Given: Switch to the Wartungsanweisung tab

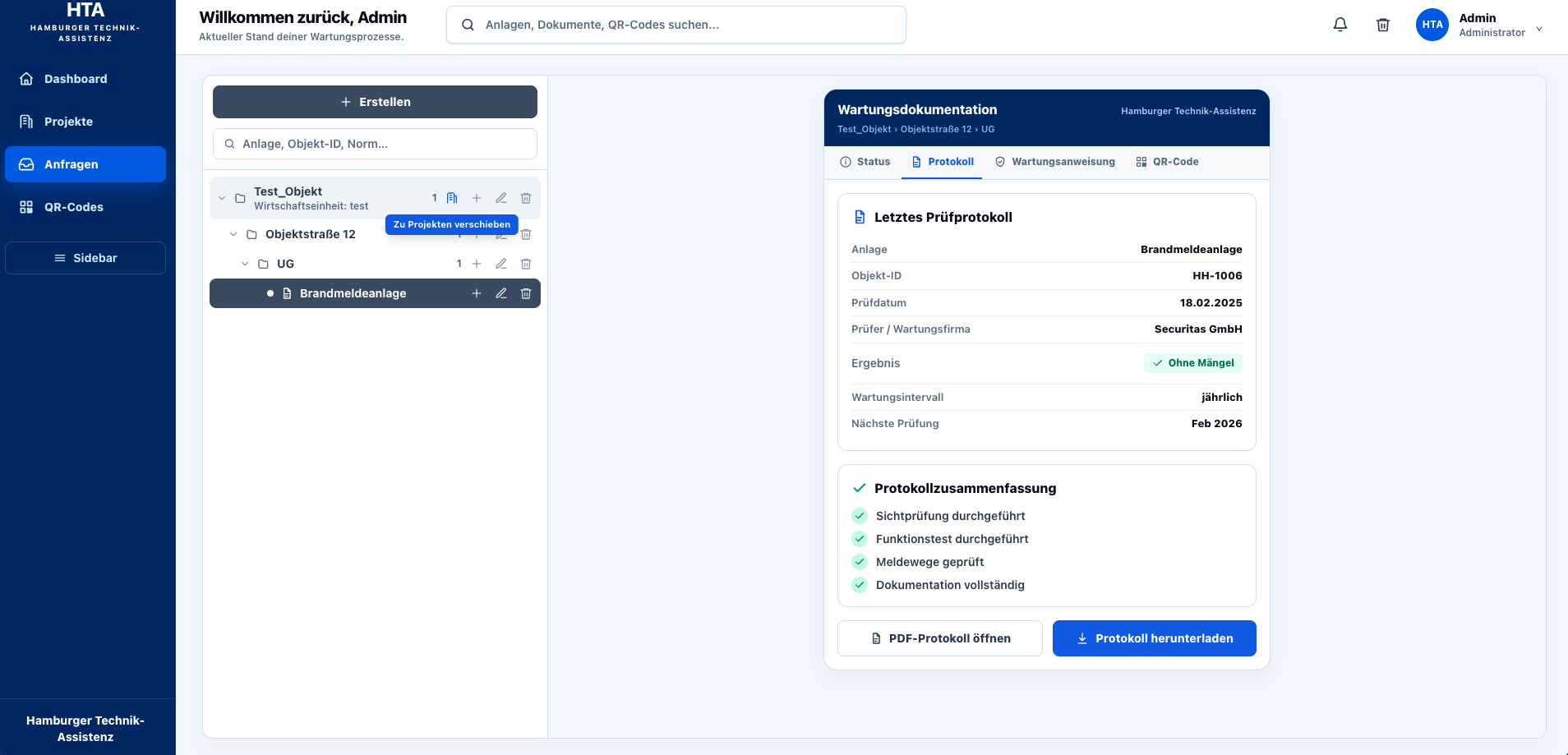Looking at the screenshot, I should tap(1055, 162).
